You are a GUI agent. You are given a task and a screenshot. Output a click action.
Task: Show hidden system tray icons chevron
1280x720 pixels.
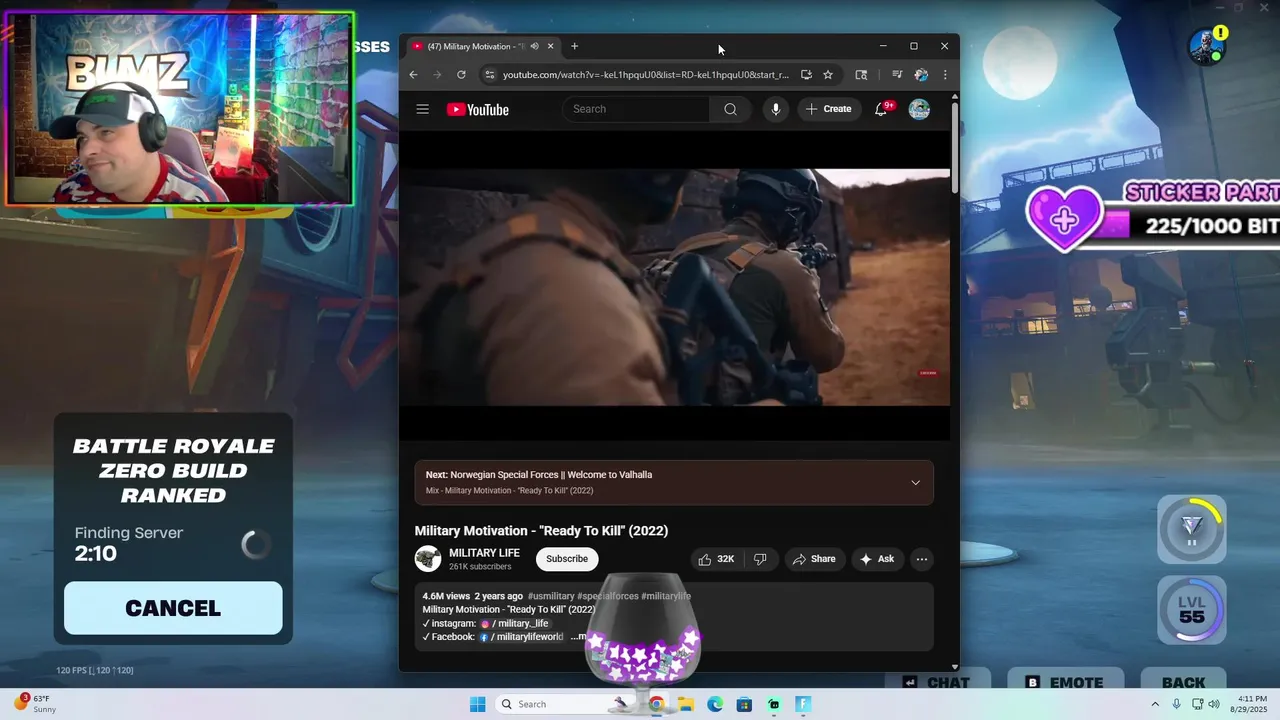[x=1156, y=704]
